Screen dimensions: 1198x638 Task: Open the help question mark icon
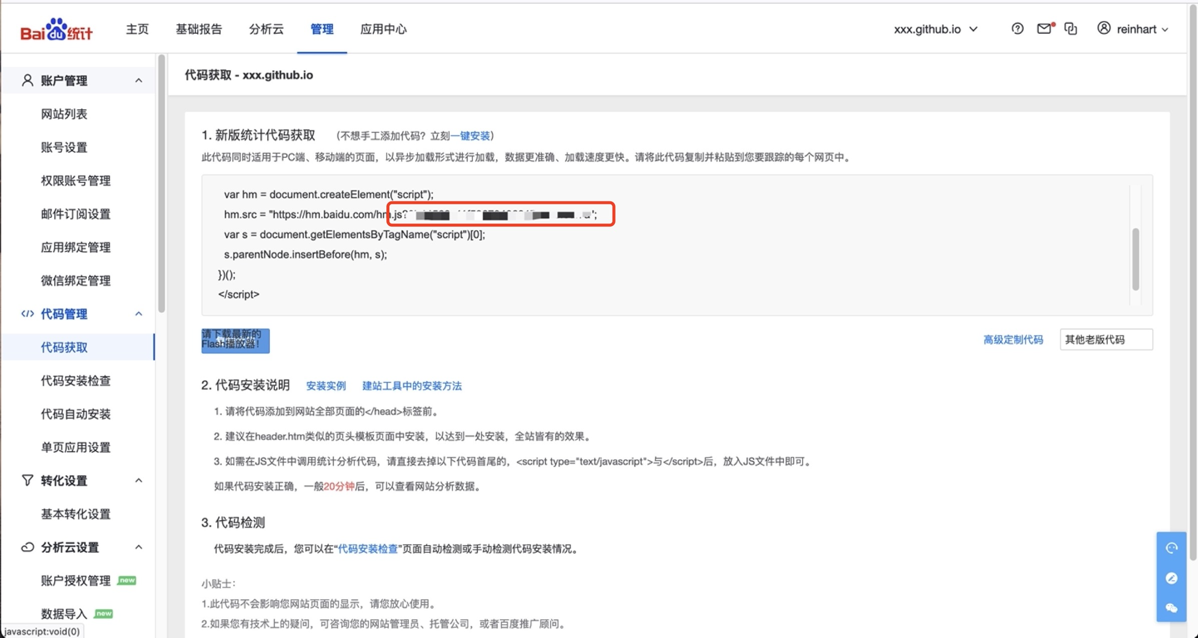pyautogui.click(x=1017, y=29)
